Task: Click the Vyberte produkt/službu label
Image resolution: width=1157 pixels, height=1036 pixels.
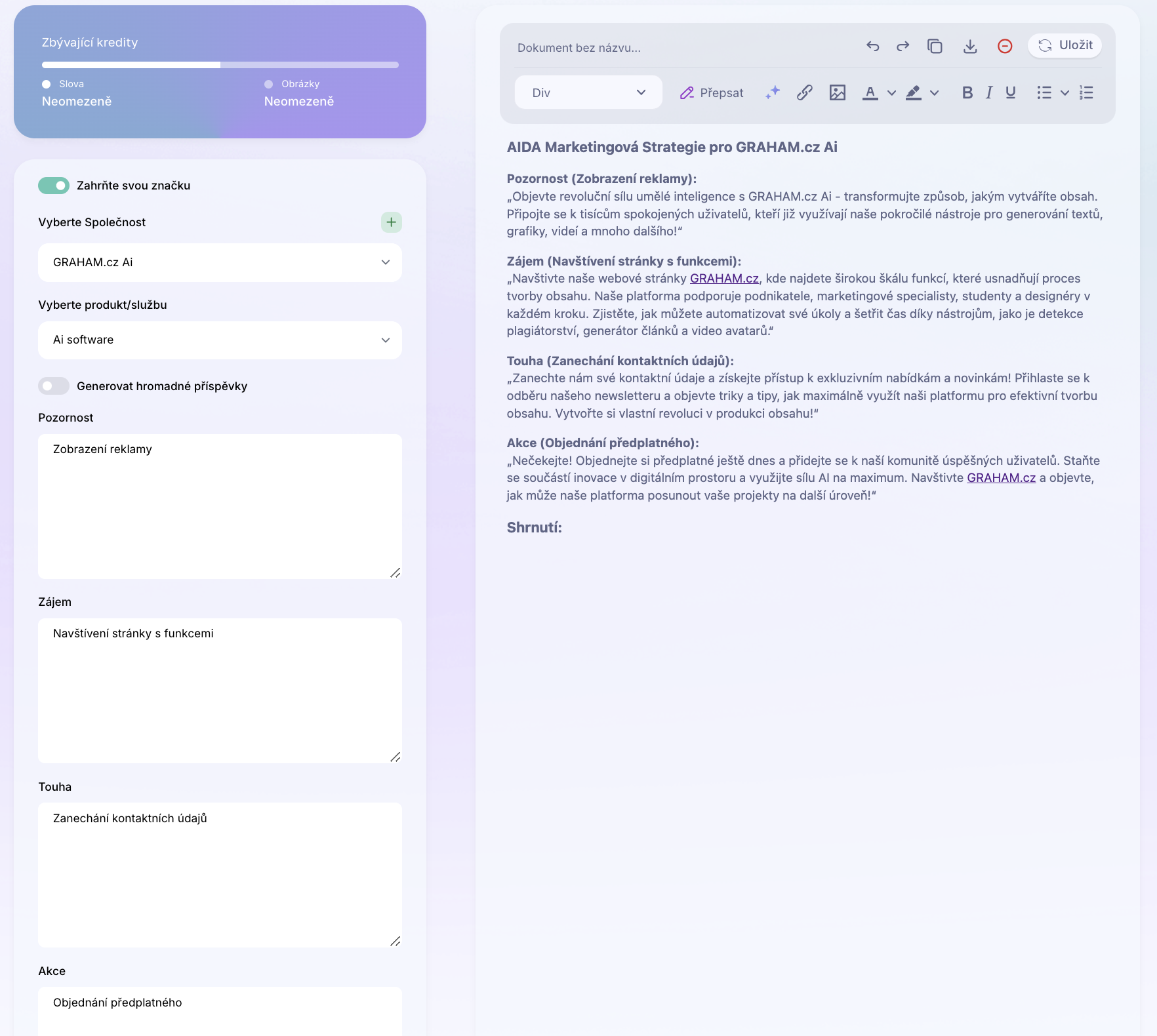Action: coord(102,305)
